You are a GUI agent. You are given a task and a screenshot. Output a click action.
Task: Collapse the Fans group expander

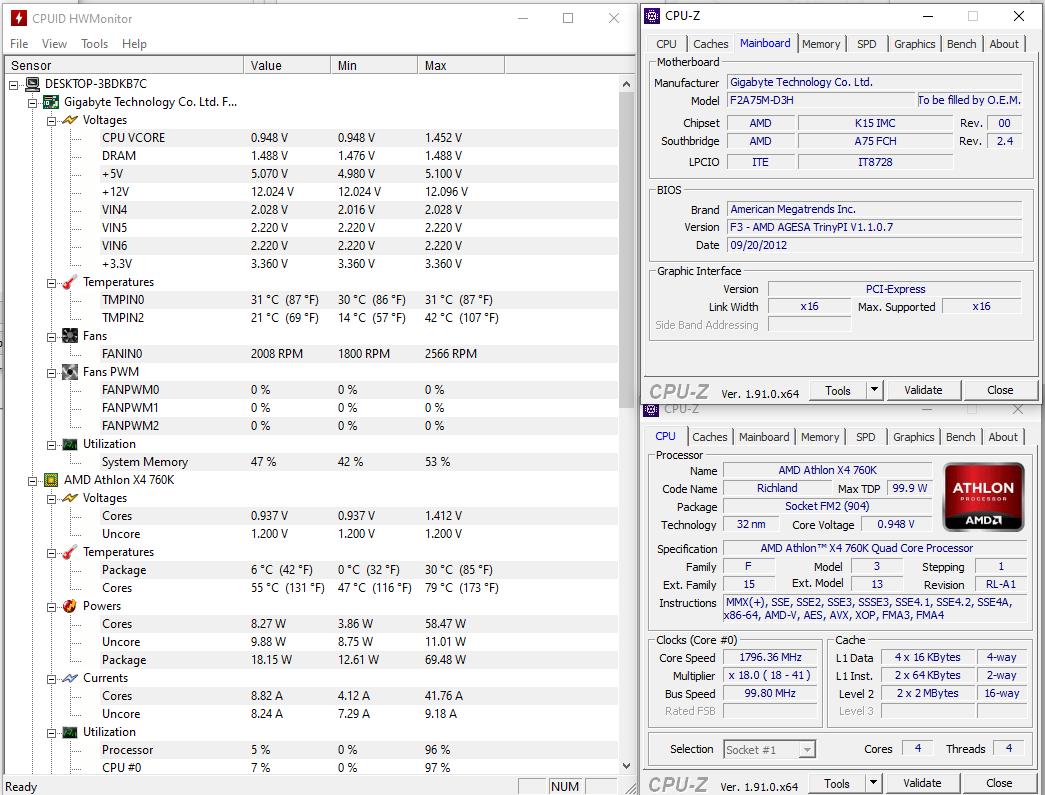coord(51,337)
